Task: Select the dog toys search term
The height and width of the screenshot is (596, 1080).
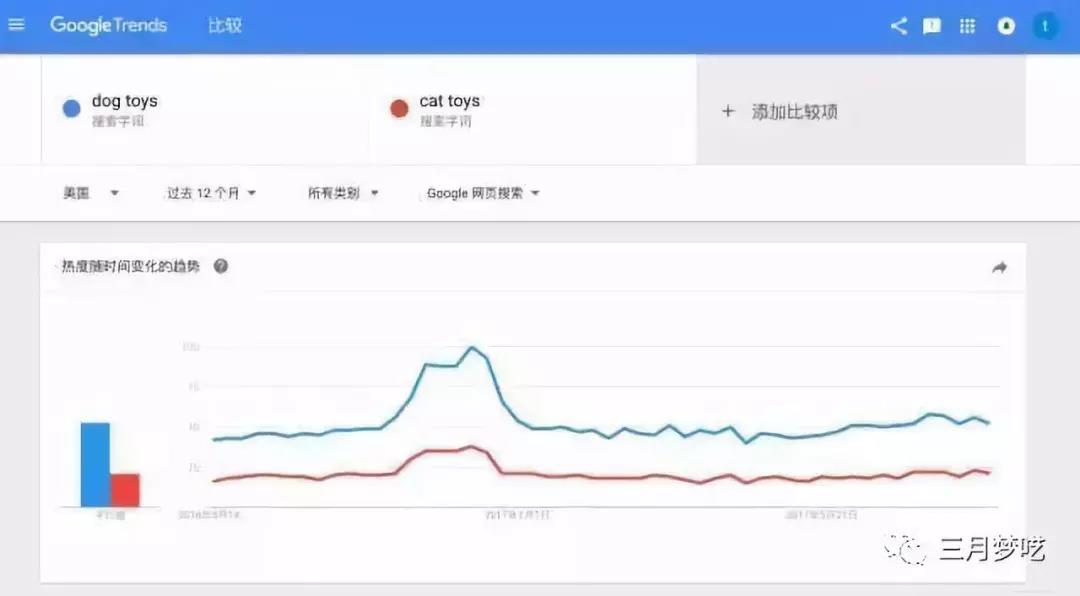Action: point(125,101)
